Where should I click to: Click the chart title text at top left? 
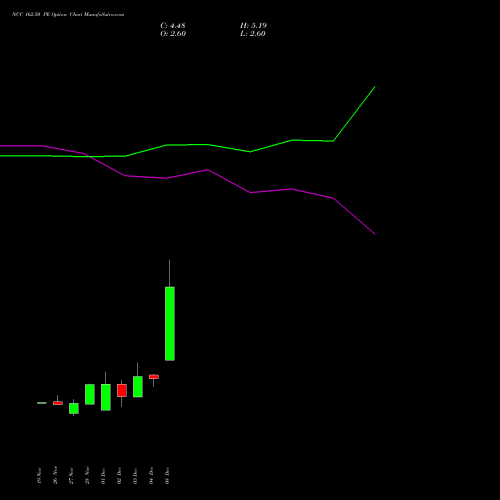68,15
